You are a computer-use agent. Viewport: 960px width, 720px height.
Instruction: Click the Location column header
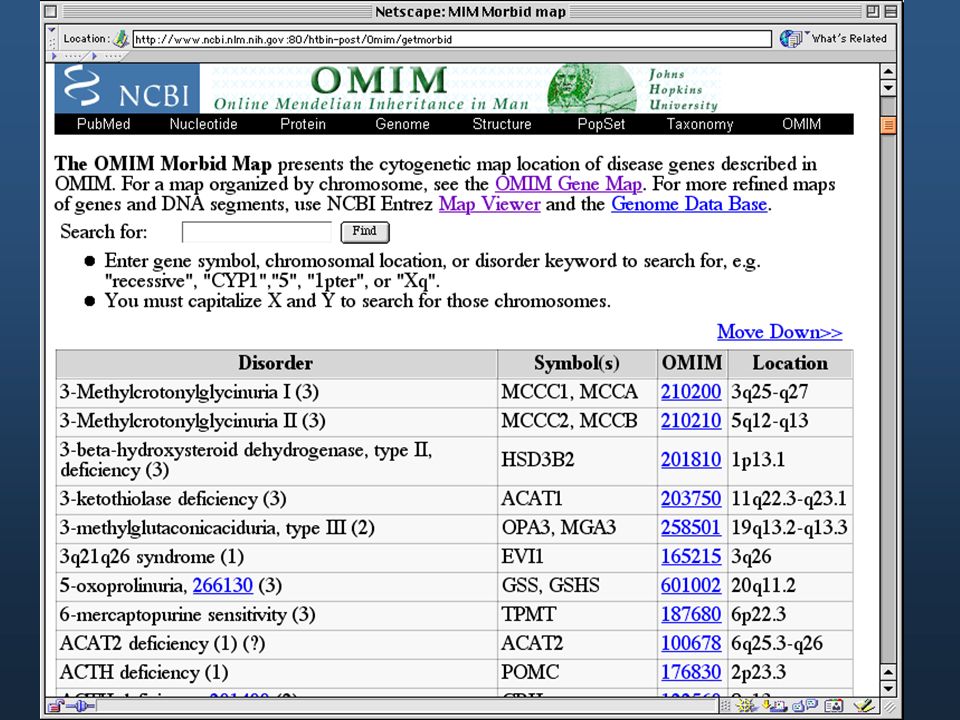[x=790, y=364]
